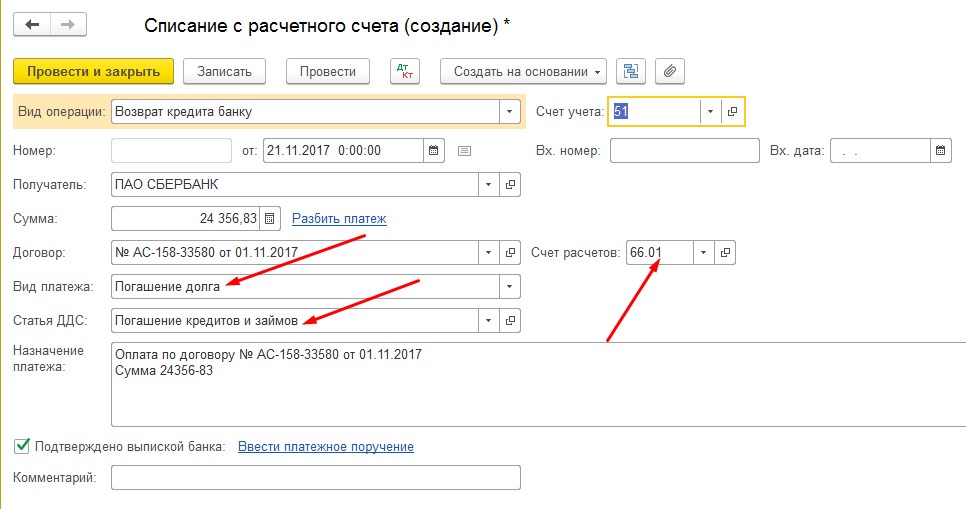Open the Получатель record form icon
Viewport: 966px width, 509px height.
pyautogui.click(x=510, y=185)
